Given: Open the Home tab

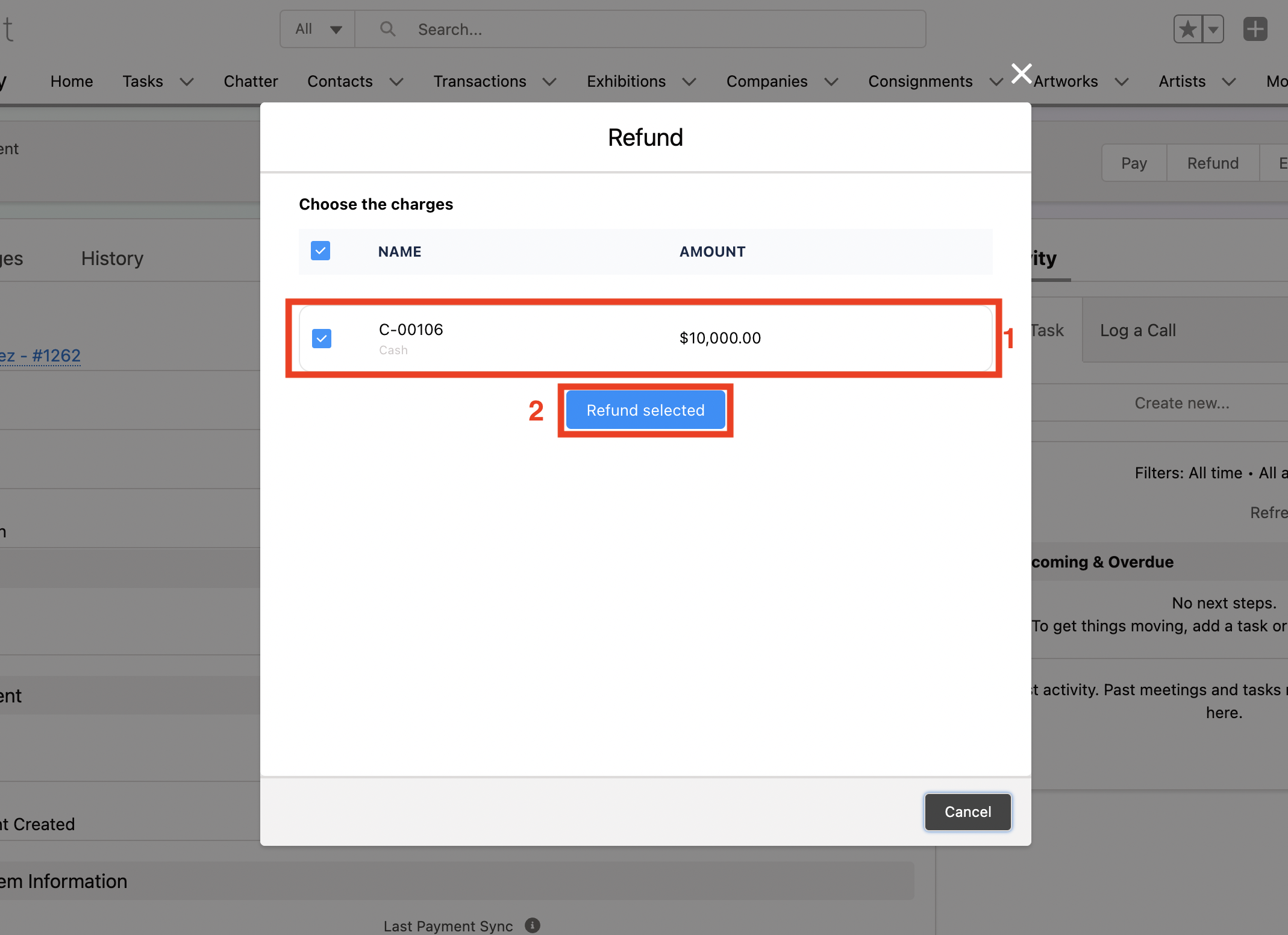Looking at the screenshot, I should point(72,81).
